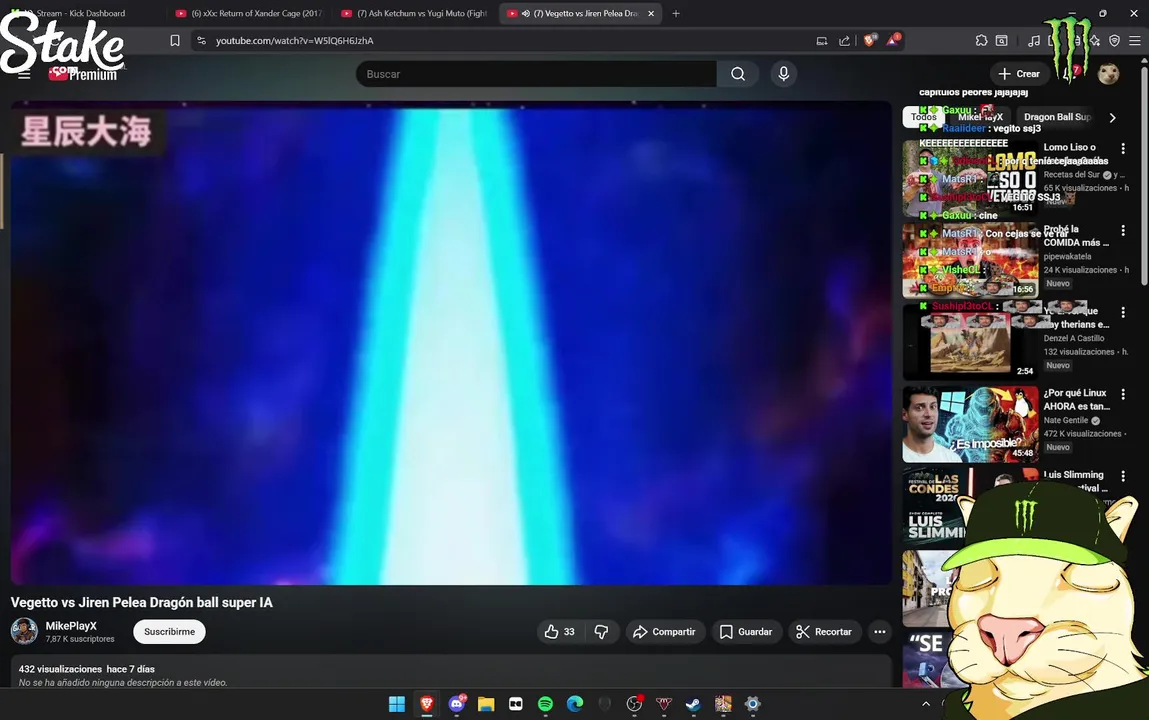Select the Todos filter chip
This screenshot has width=1149, height=720.
923,116
